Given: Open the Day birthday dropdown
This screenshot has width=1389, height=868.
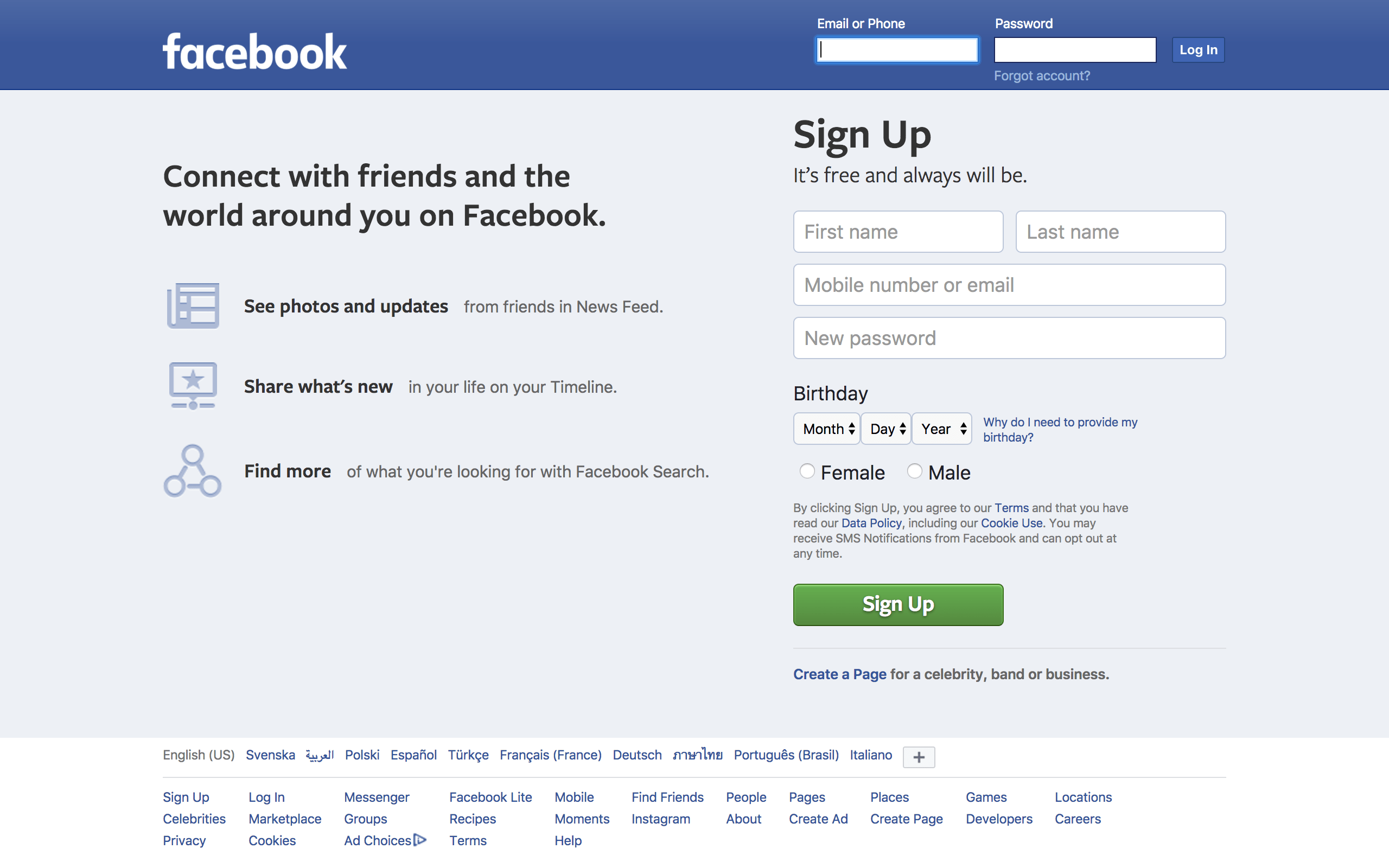Looking at the screenshot, I should 886,429.
